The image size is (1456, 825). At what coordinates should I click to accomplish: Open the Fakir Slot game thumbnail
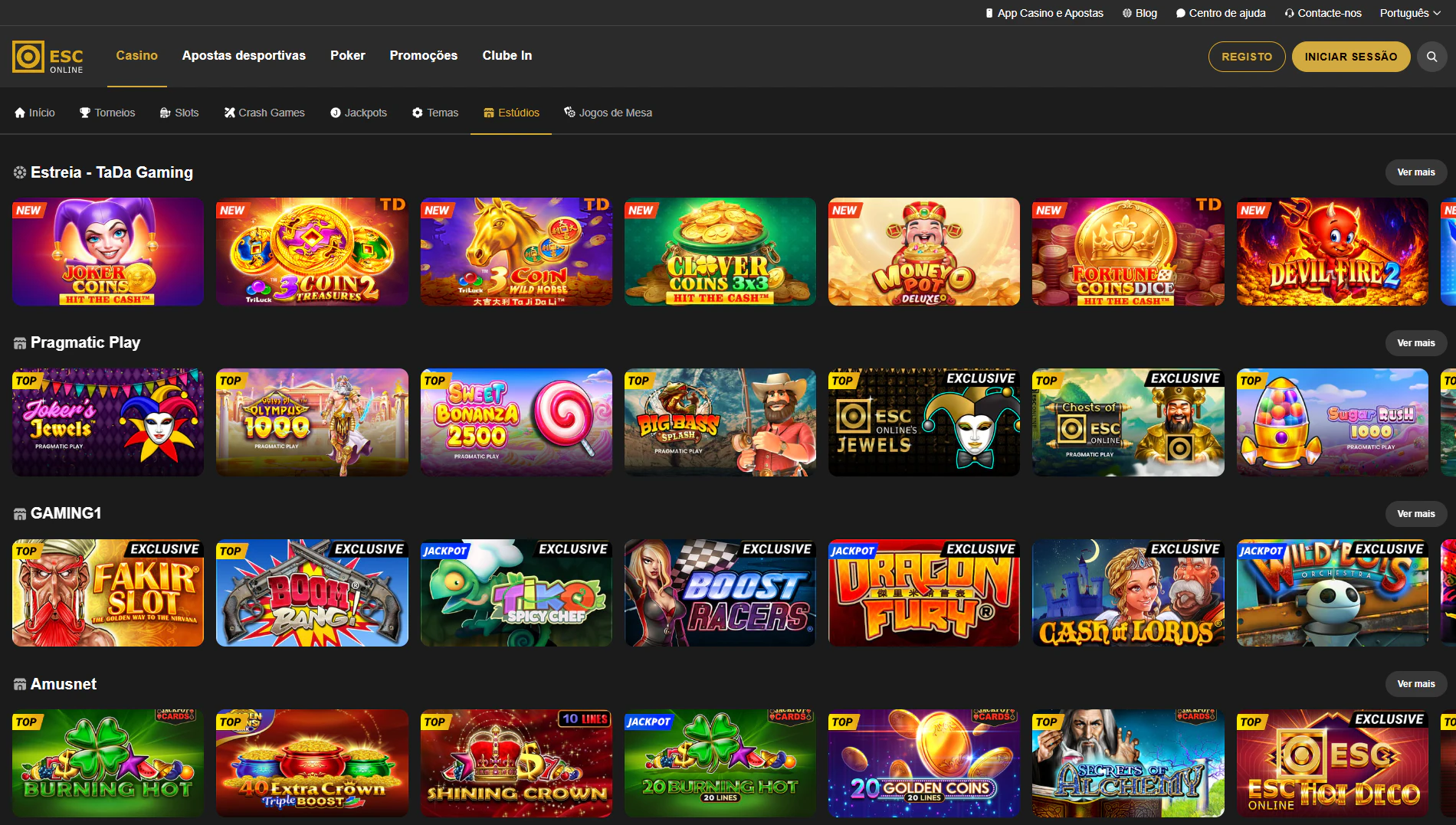pos(108,593)
